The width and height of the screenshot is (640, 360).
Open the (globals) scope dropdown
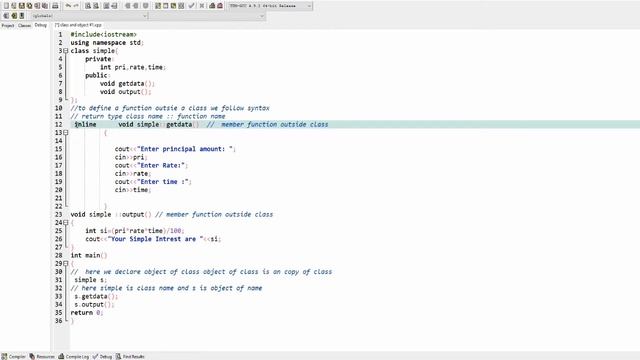pos(89,16)
